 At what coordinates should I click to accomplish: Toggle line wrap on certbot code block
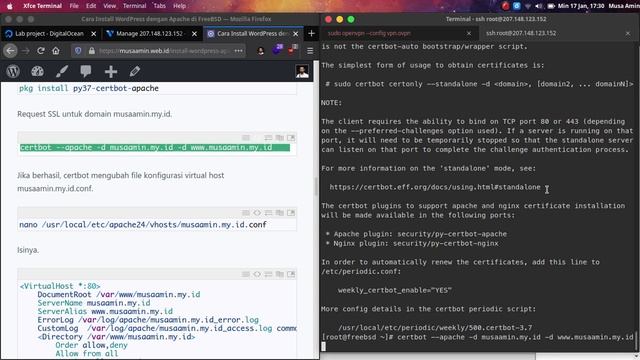coord(268,138)
